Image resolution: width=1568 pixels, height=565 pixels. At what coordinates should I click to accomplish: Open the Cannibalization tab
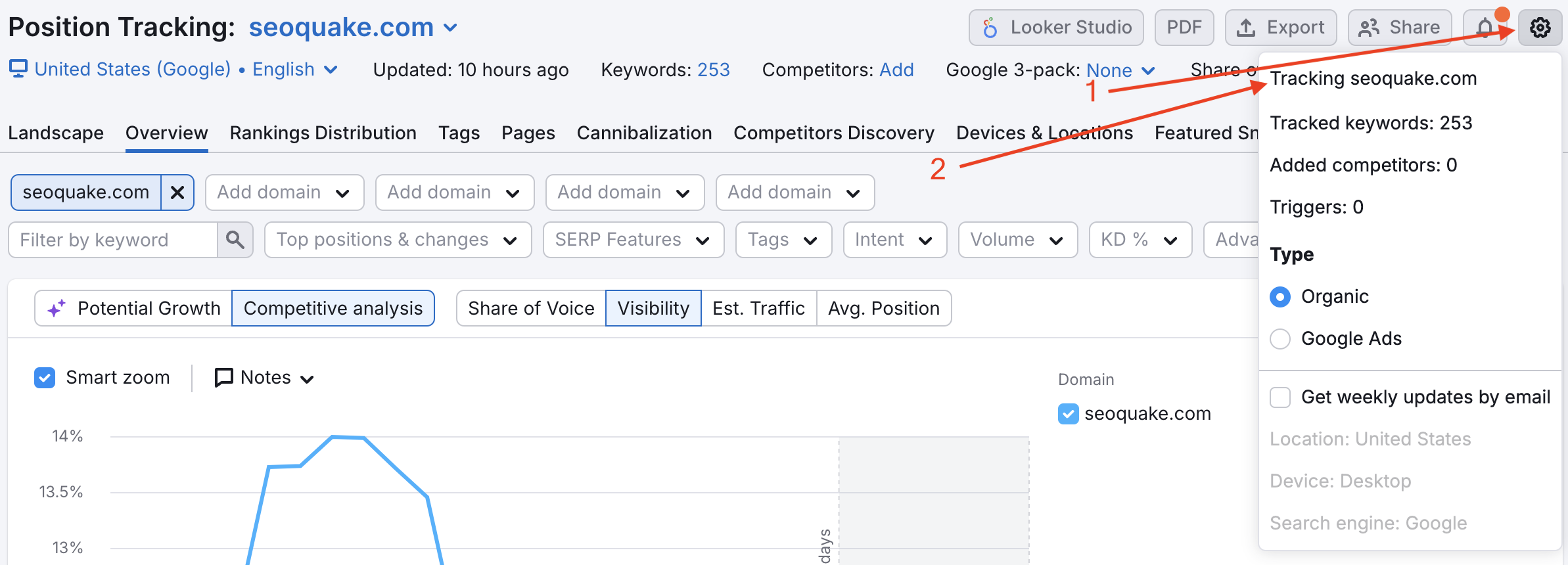(645, 133)
